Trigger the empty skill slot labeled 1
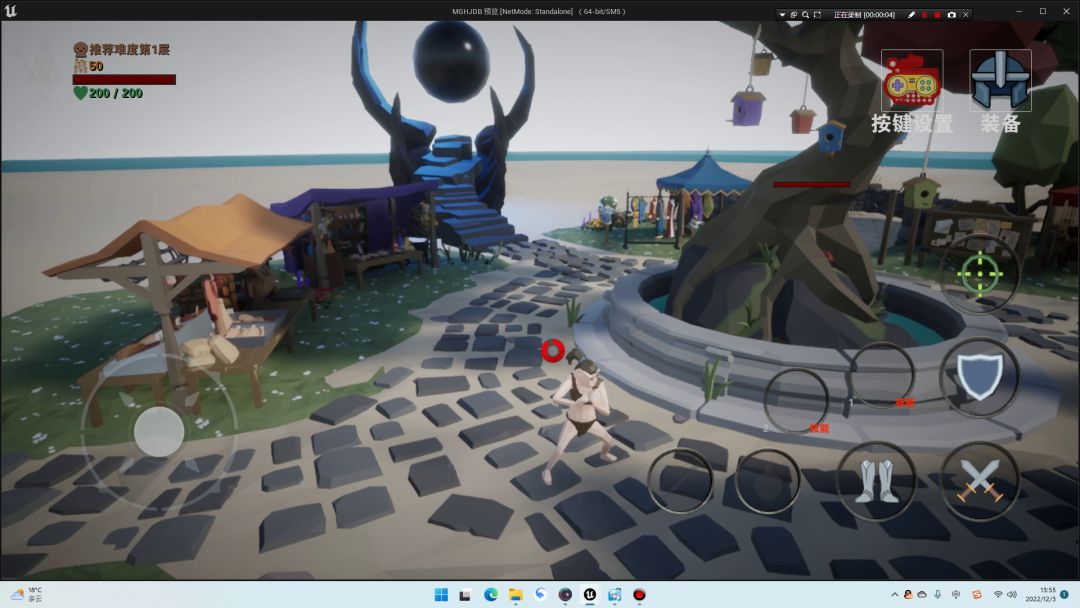 click(881, 375)
